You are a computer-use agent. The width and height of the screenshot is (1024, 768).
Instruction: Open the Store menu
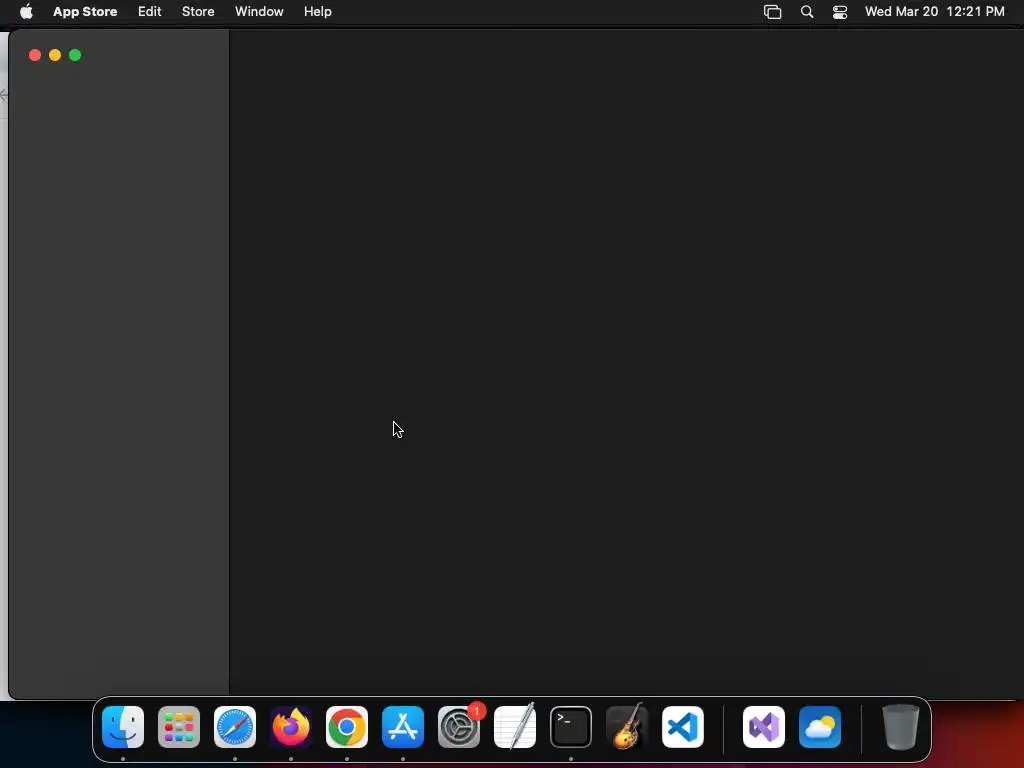coord(198,11)
